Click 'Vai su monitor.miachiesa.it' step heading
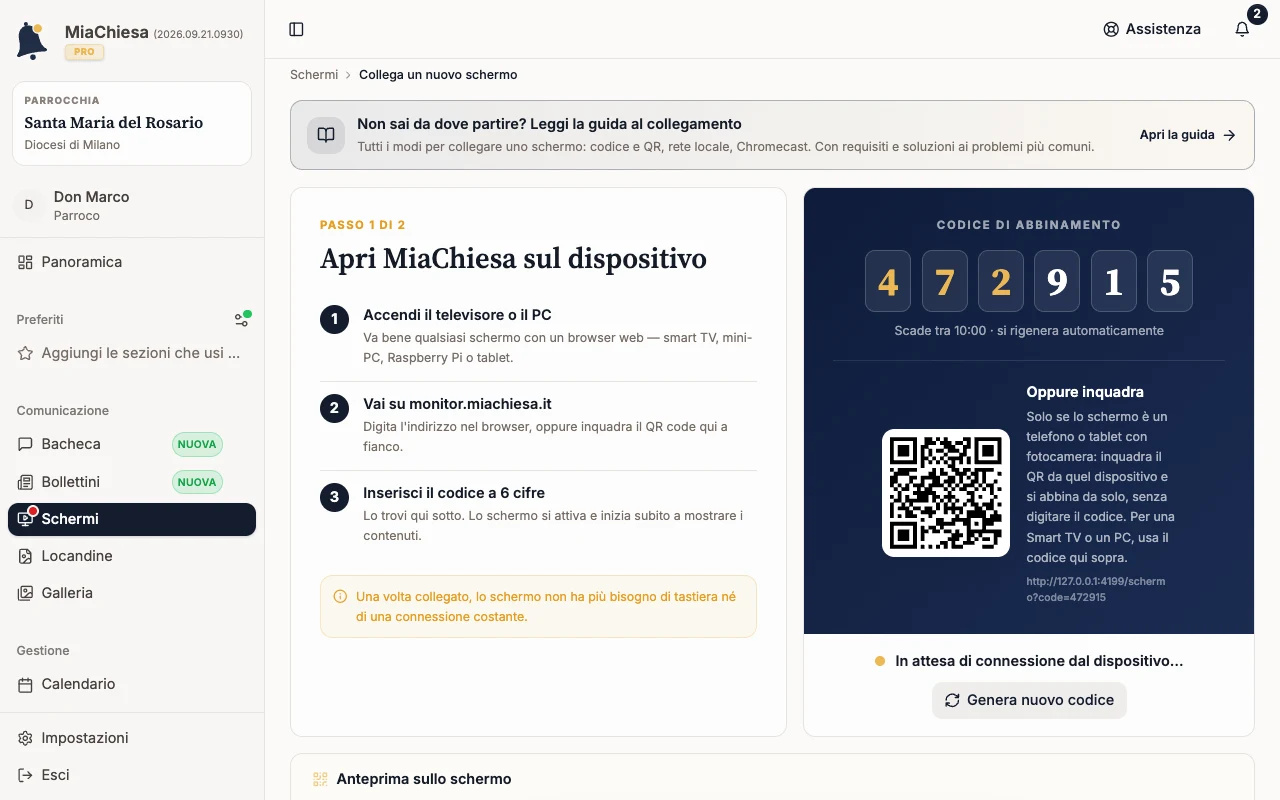The width and height of the screenshot is (1280, 800). [457, 404]
